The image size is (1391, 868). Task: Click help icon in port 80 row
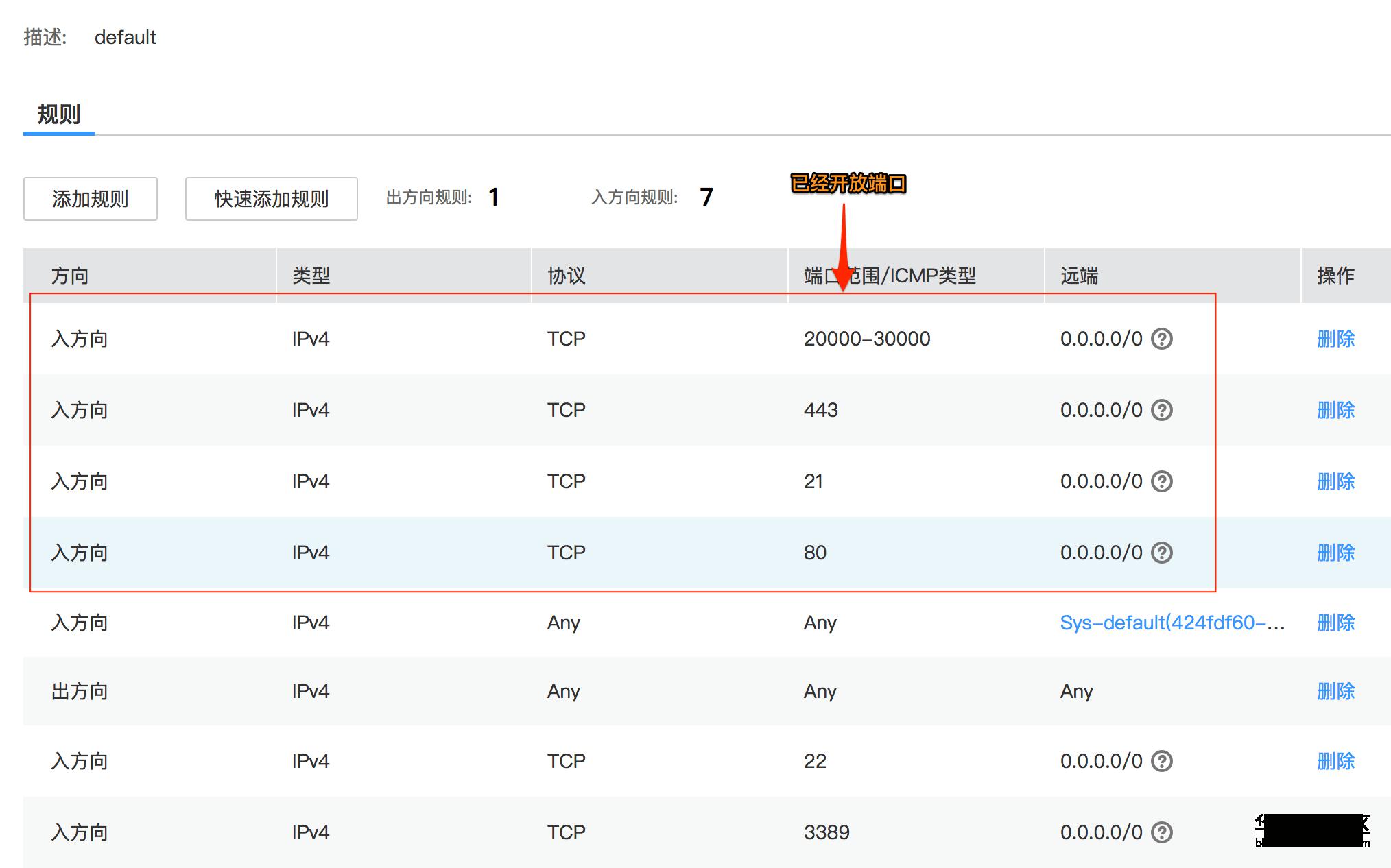click(x=1161, y=553)
